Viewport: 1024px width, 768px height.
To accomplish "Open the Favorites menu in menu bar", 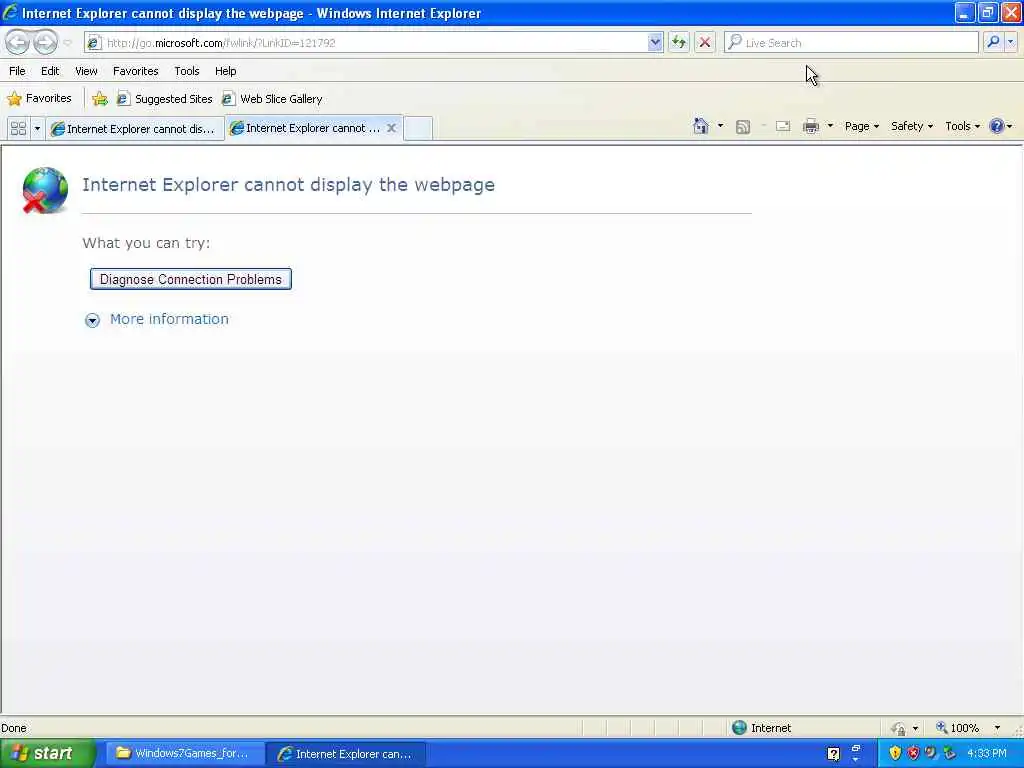I will coord(136,71).
